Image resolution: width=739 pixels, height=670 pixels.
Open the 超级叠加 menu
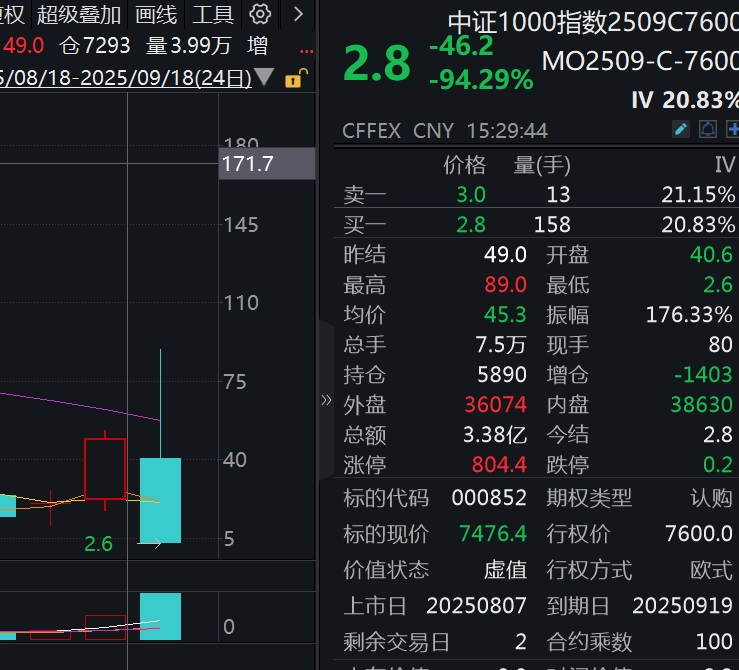point(79,14)
